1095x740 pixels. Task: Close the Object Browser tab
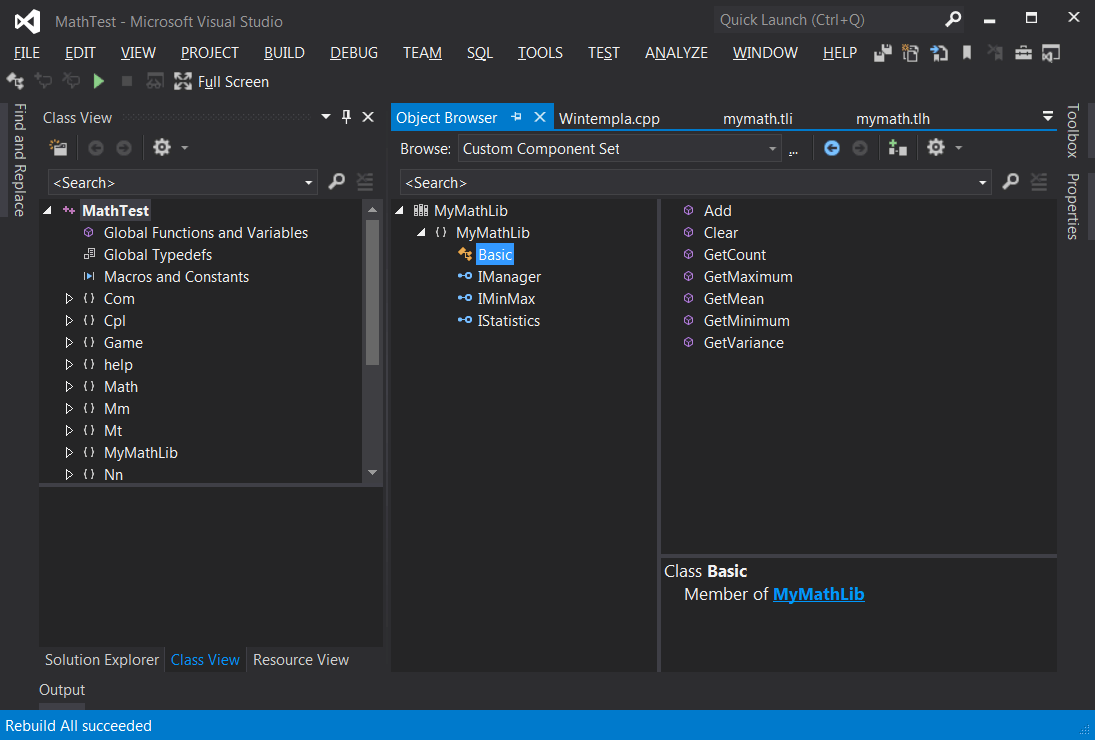[540, 117]
